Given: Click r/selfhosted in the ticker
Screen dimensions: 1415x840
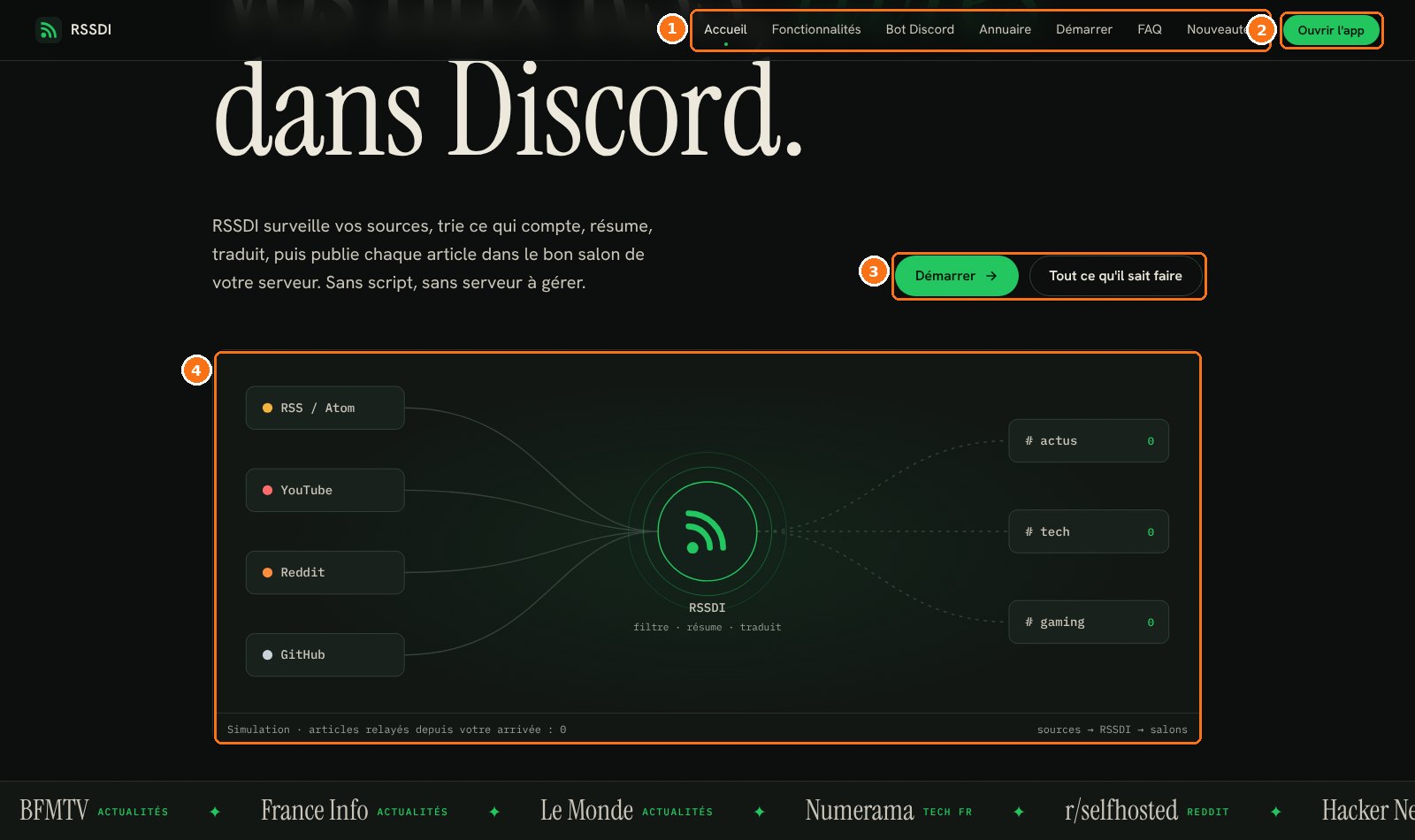Looking at the screenshot, I should pos(1121,810).
